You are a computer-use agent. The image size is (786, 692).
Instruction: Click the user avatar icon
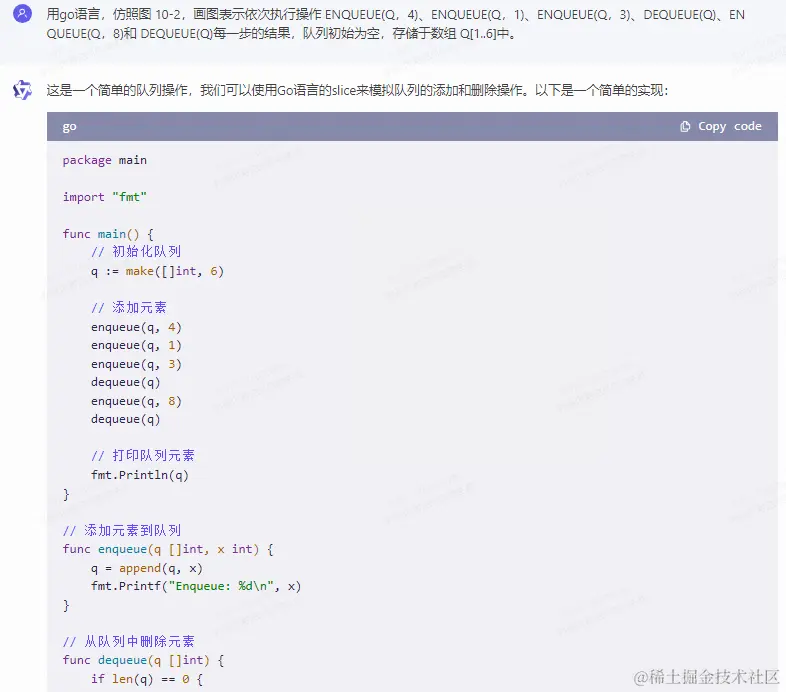click(22, 14)
